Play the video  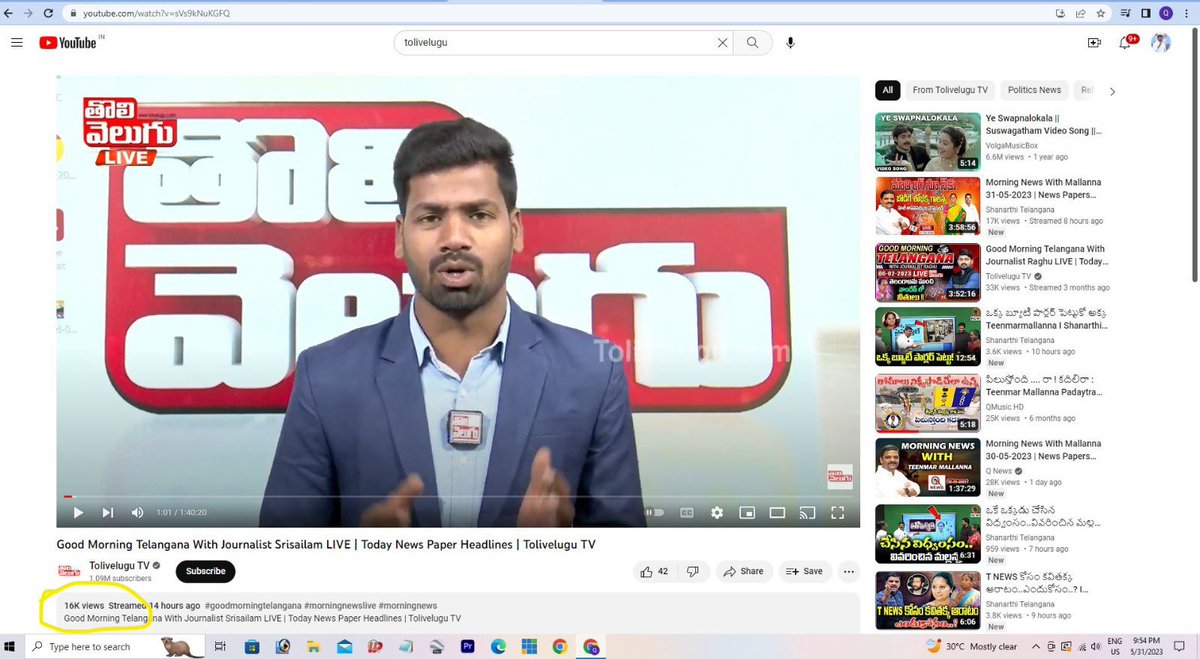[x=78, y=513]
